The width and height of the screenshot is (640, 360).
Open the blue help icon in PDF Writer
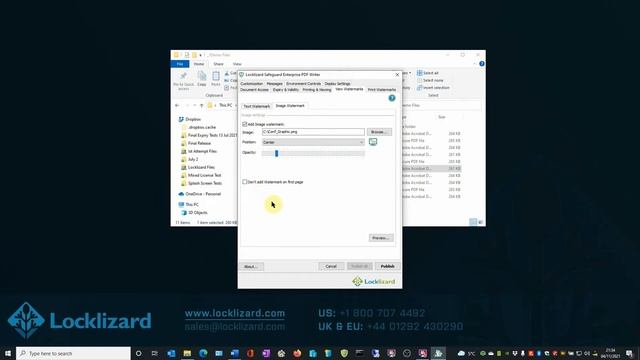point(392,98)
